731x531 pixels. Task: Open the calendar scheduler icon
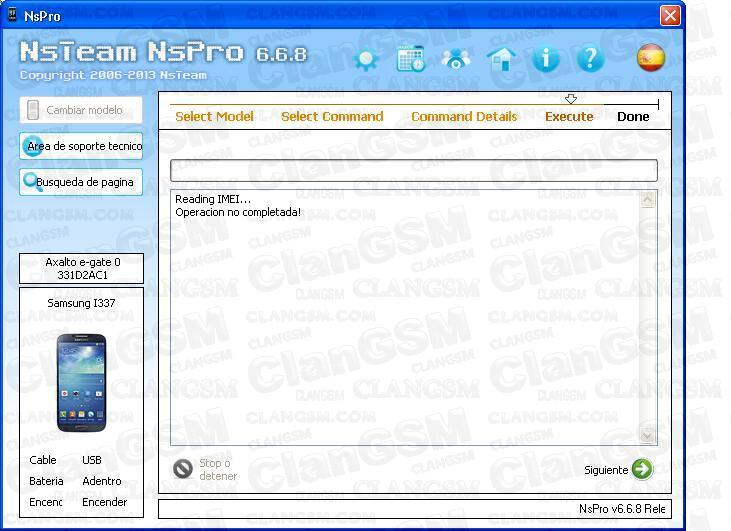pos(410,58)
